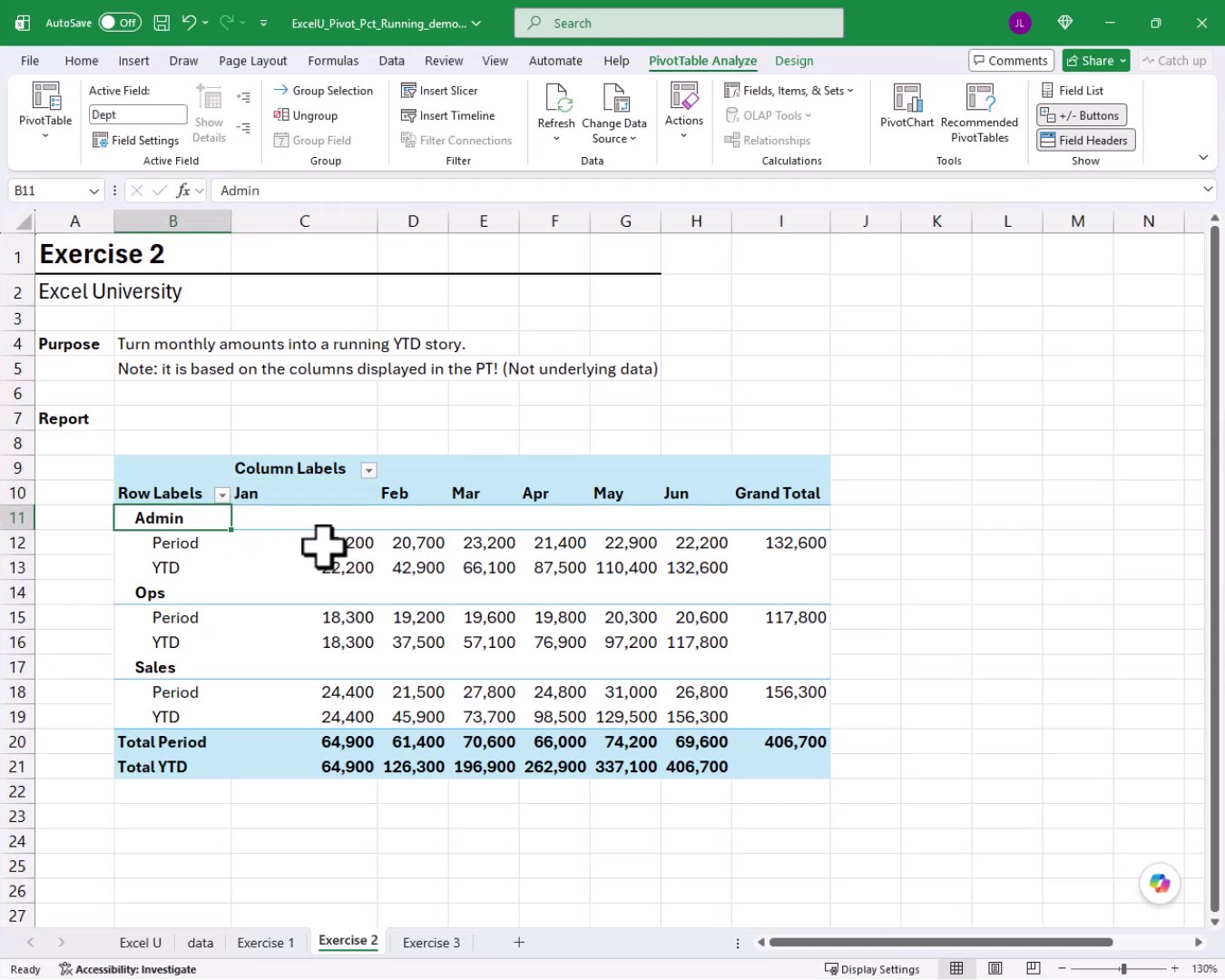
Task: Click Accessibility: Investigate status item
Action: (128, 969)
